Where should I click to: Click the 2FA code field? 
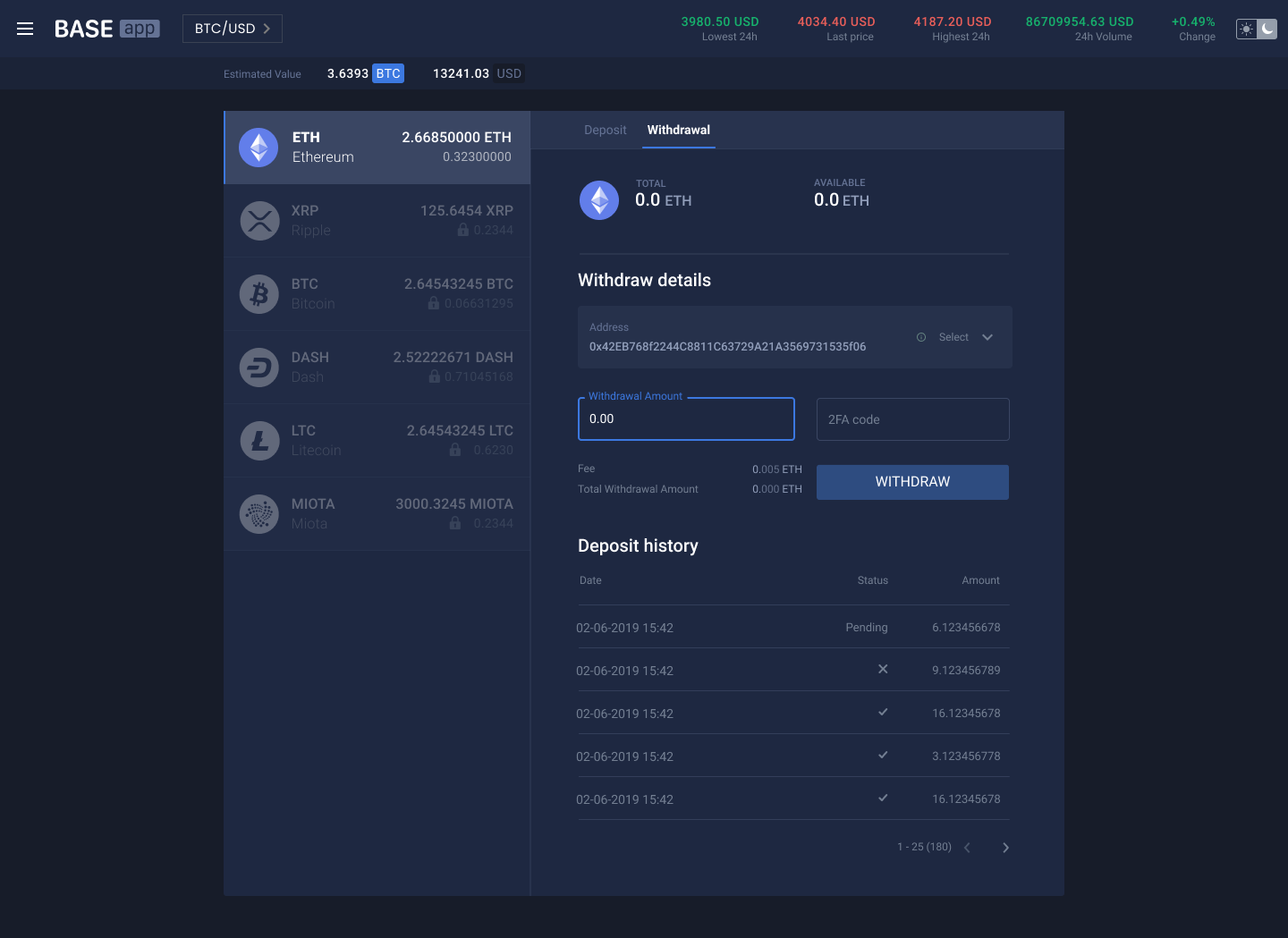coord(912,418)
